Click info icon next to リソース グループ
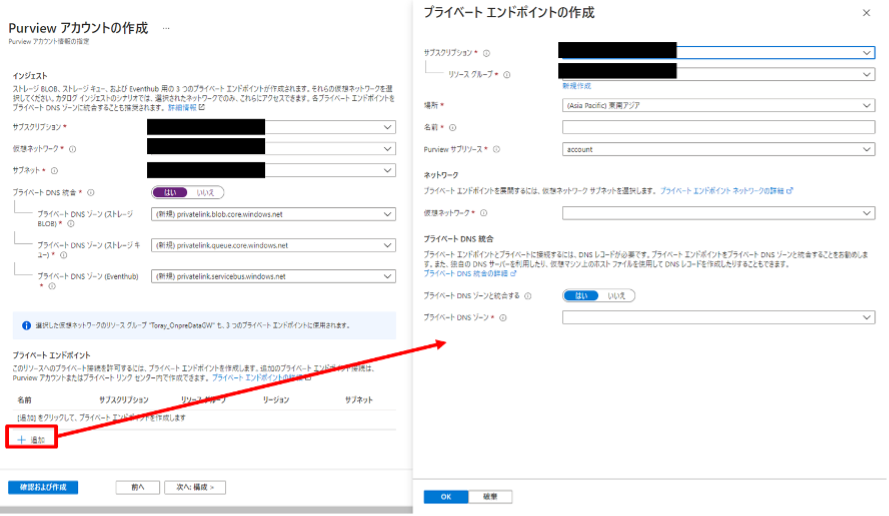This screenshot has width=889, height=516. tap(507, 75)
